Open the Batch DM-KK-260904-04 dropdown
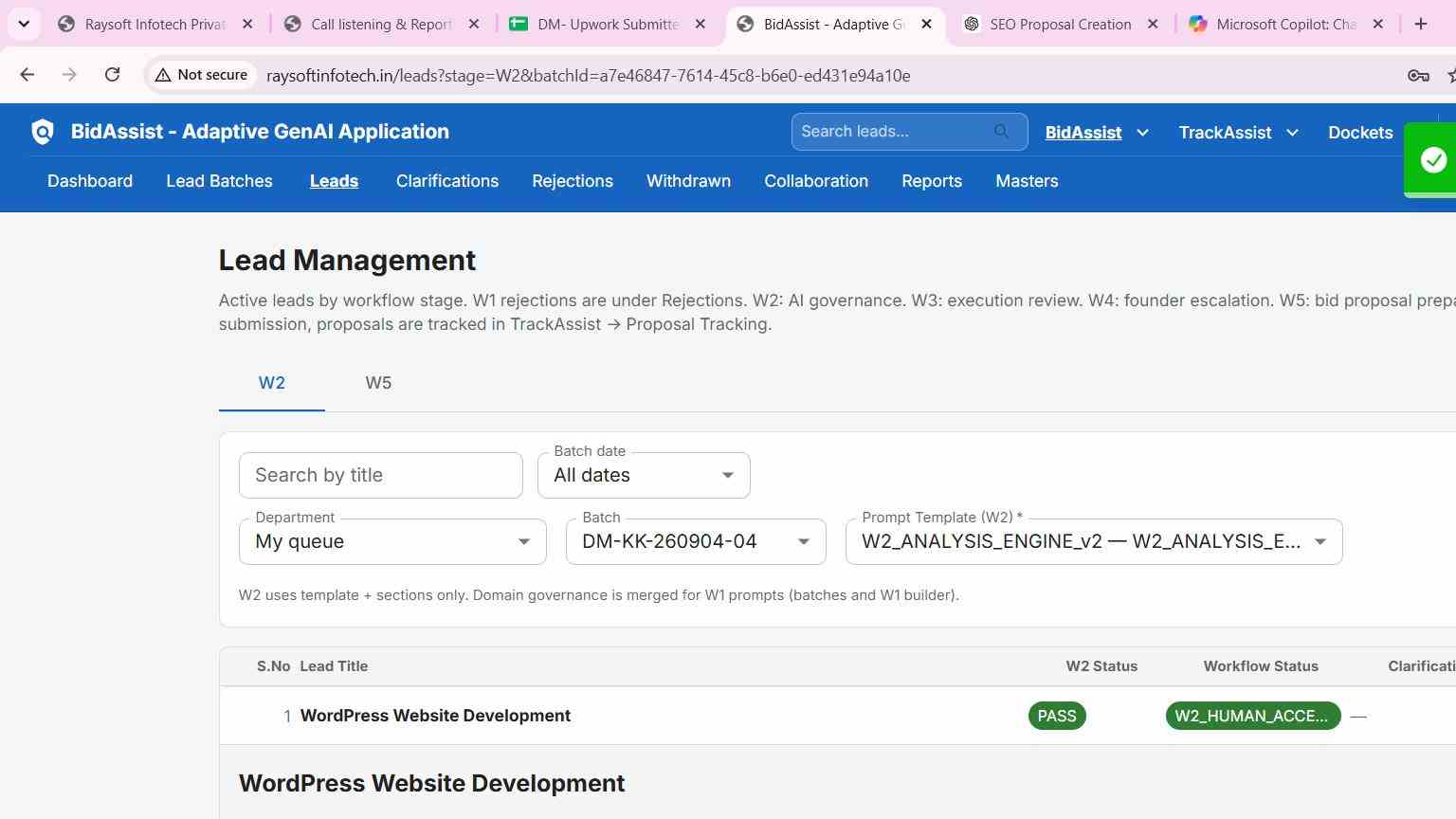1456x819 pixels. click(x=696, y=541)
